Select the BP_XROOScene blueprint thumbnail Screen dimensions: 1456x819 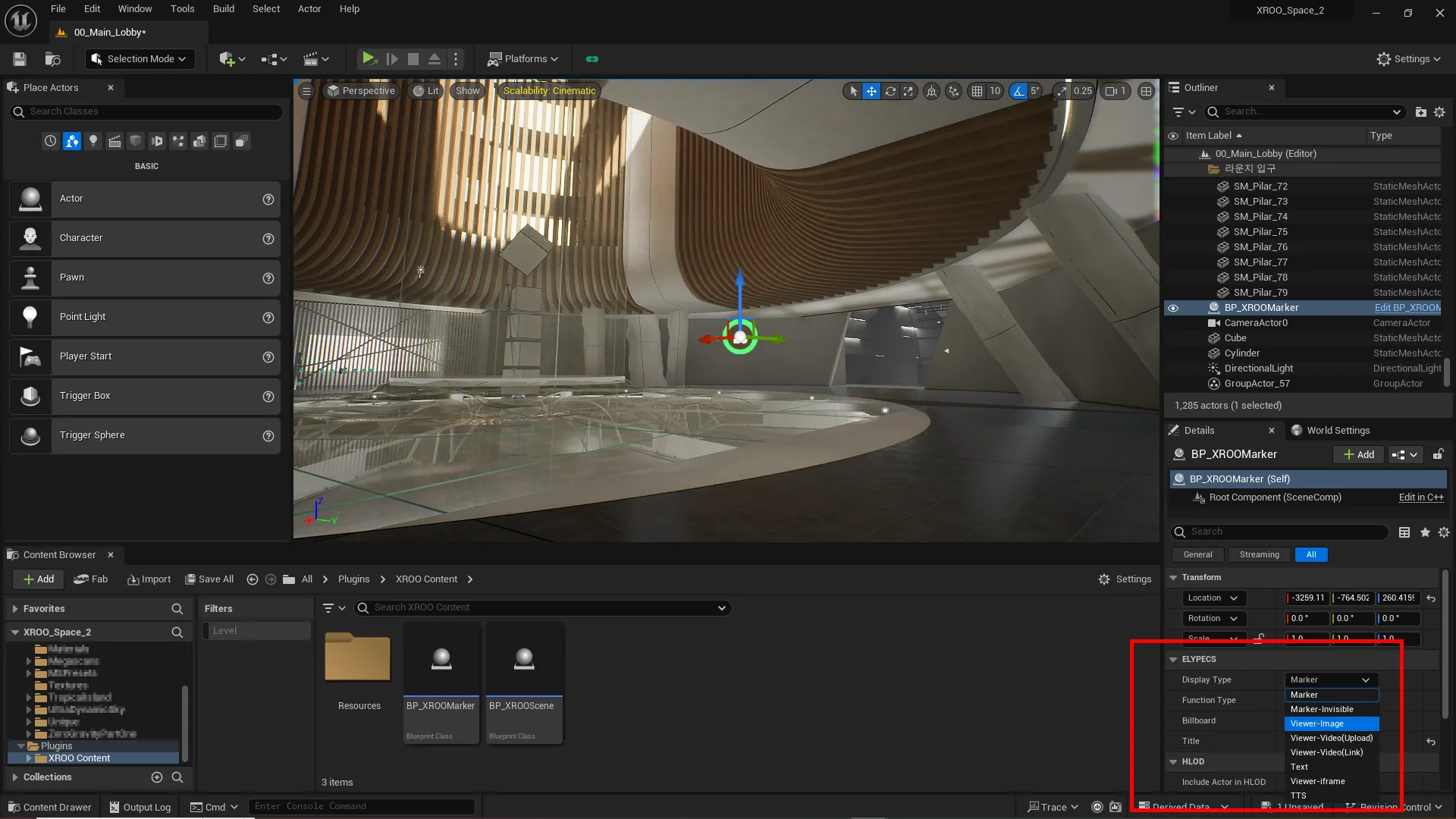(524, 659)
